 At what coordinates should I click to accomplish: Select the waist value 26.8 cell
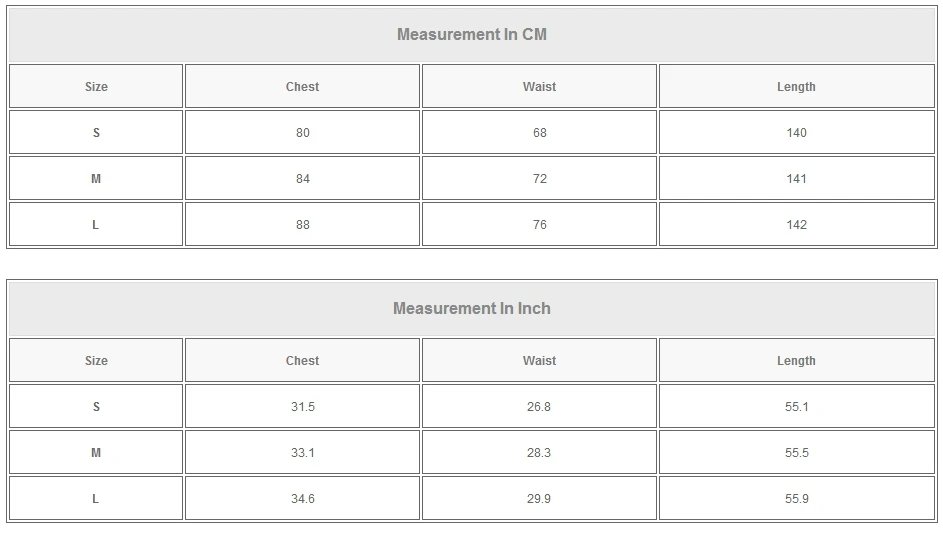coord(539,407)
